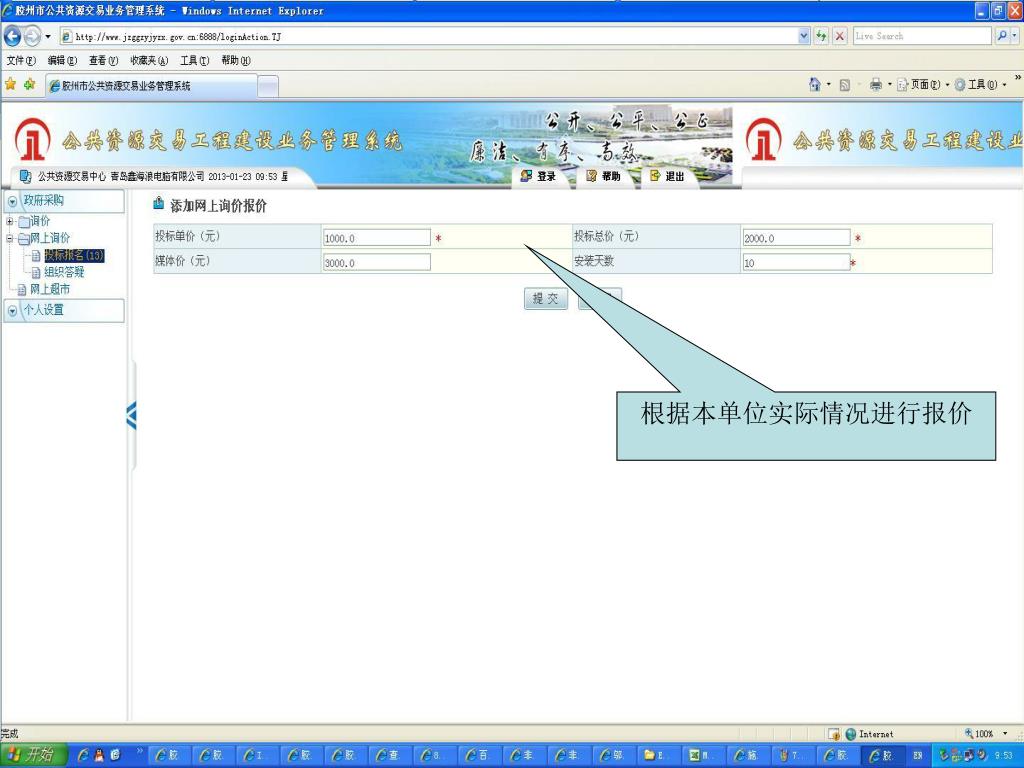Refresh the page with green arrows icon
Viewport: 1024px width, 768px height.
click(822, 36)
